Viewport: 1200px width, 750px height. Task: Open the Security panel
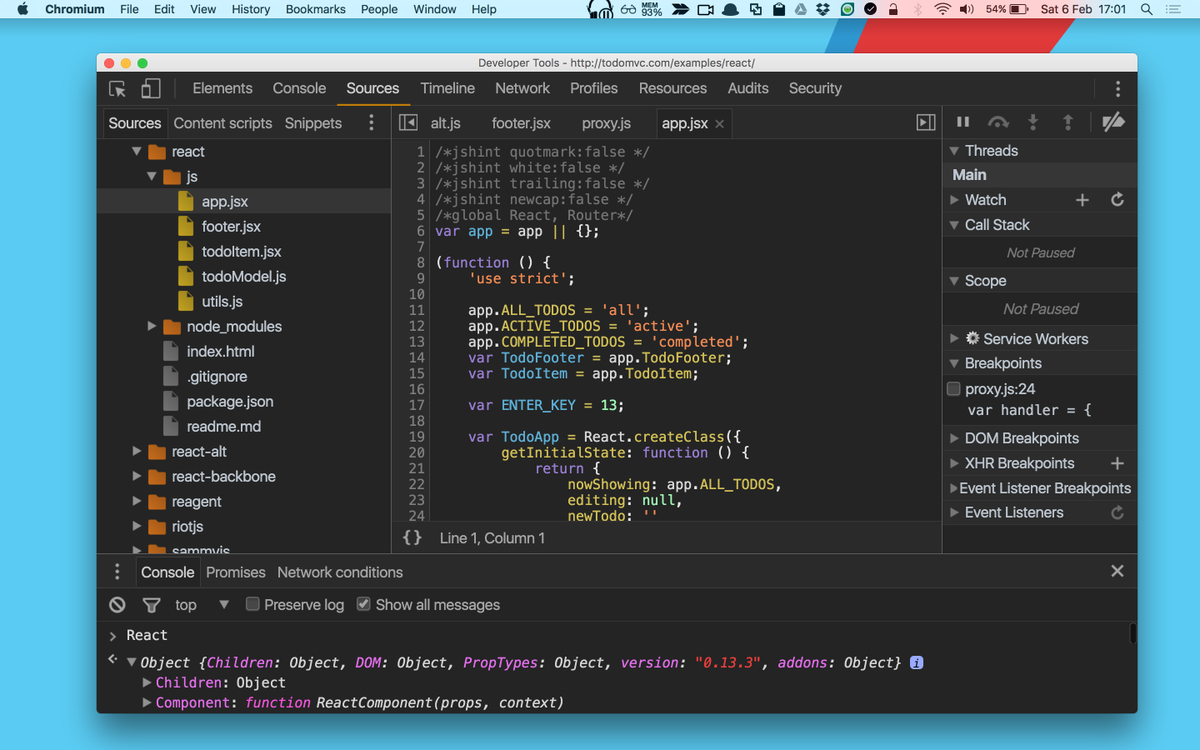(x=815, y=88)
